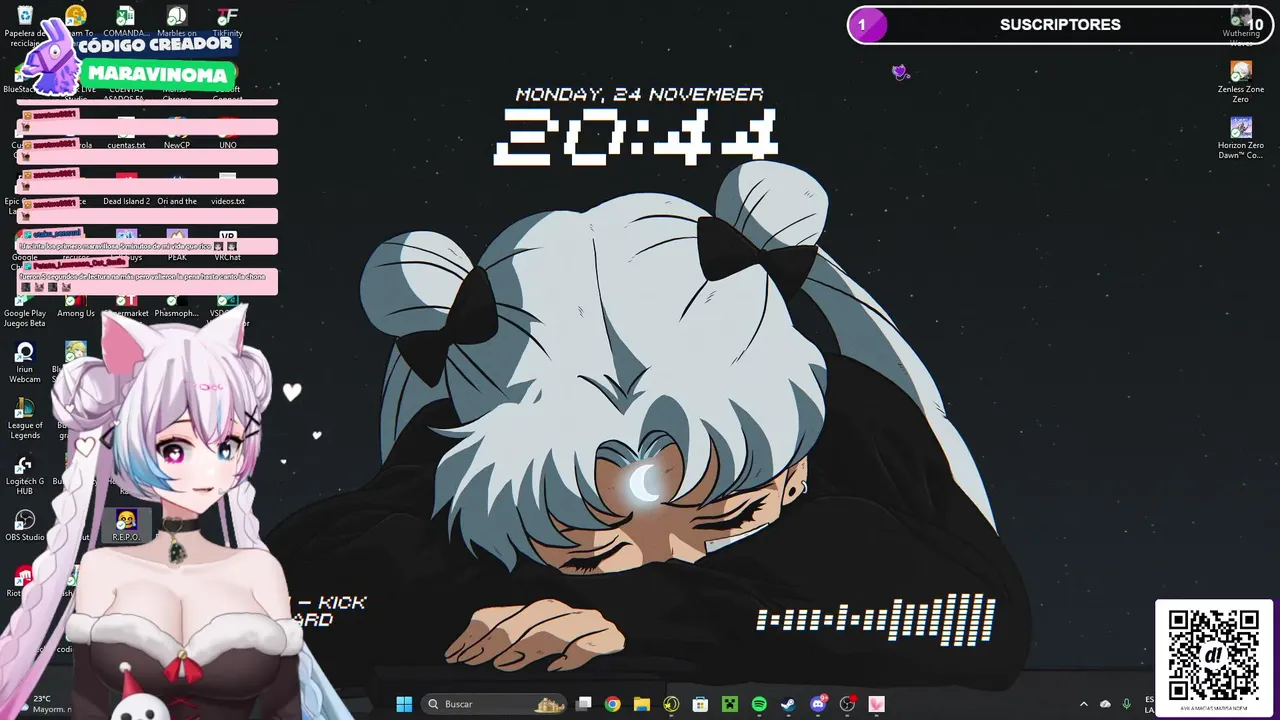1280x720 pixels.
Task: Open OBS Studio taskbar icon
Action: coord(848,704)
